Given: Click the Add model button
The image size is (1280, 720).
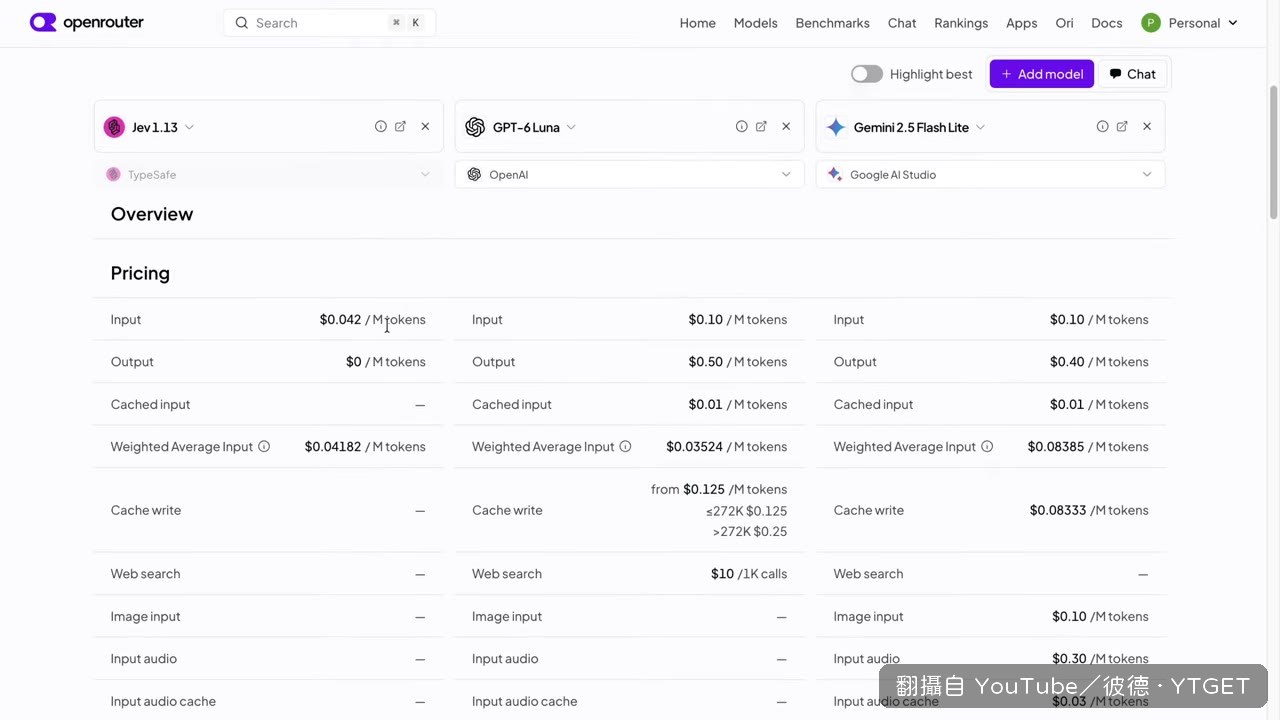Looking at the screenshot, I should click(x=1042, y=74).
